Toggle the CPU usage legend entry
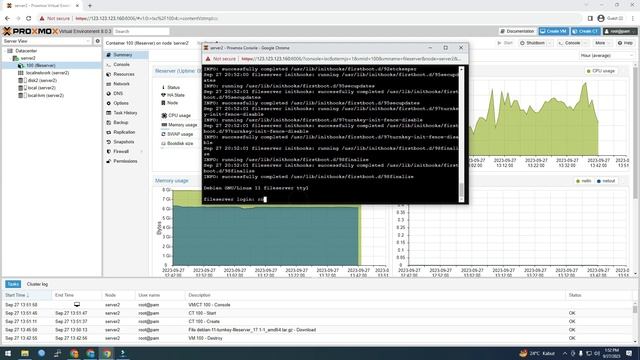 600,71
